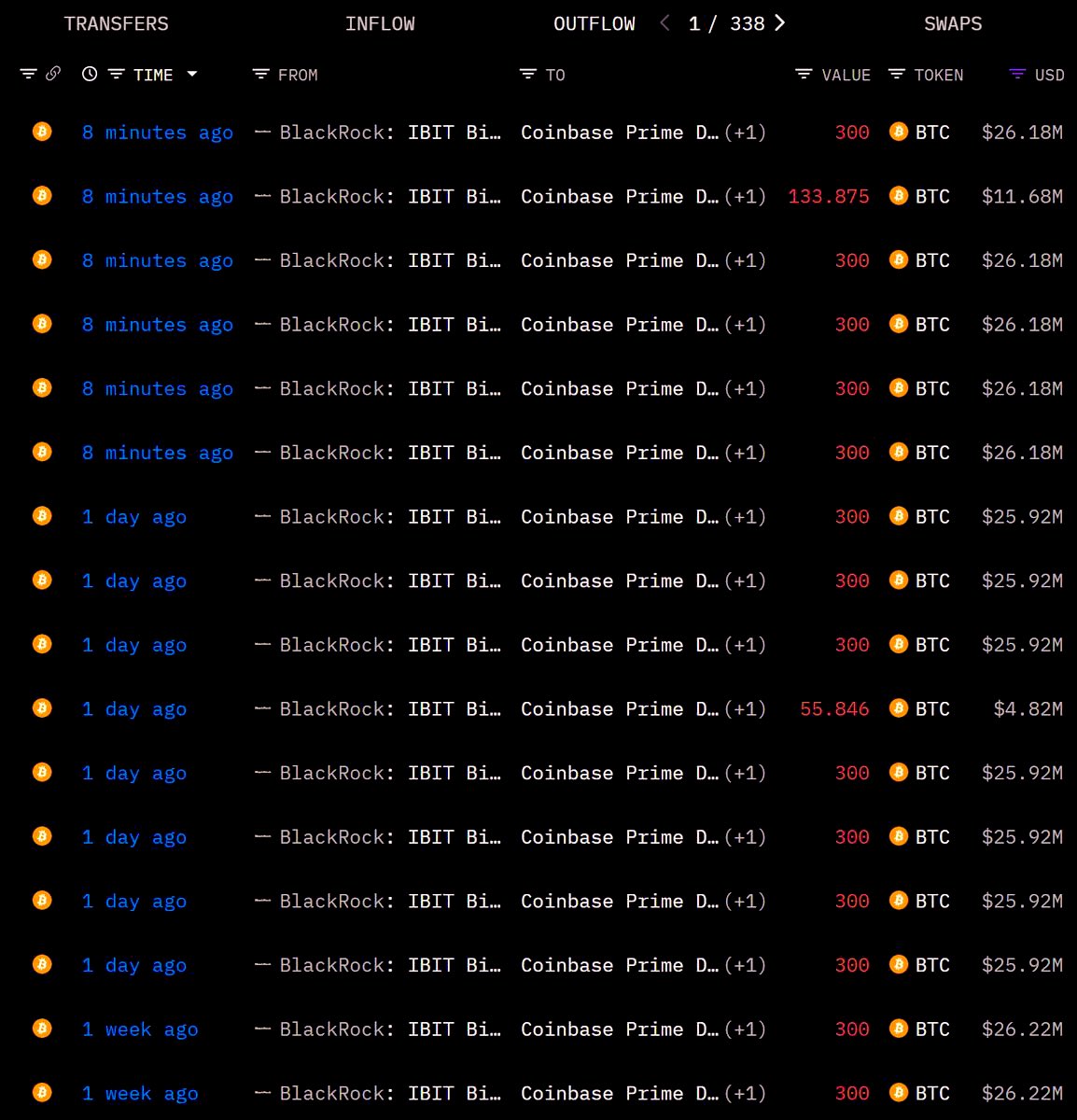
Task: Advance to next page with right chevron
Action: click(x=780, y=23)
